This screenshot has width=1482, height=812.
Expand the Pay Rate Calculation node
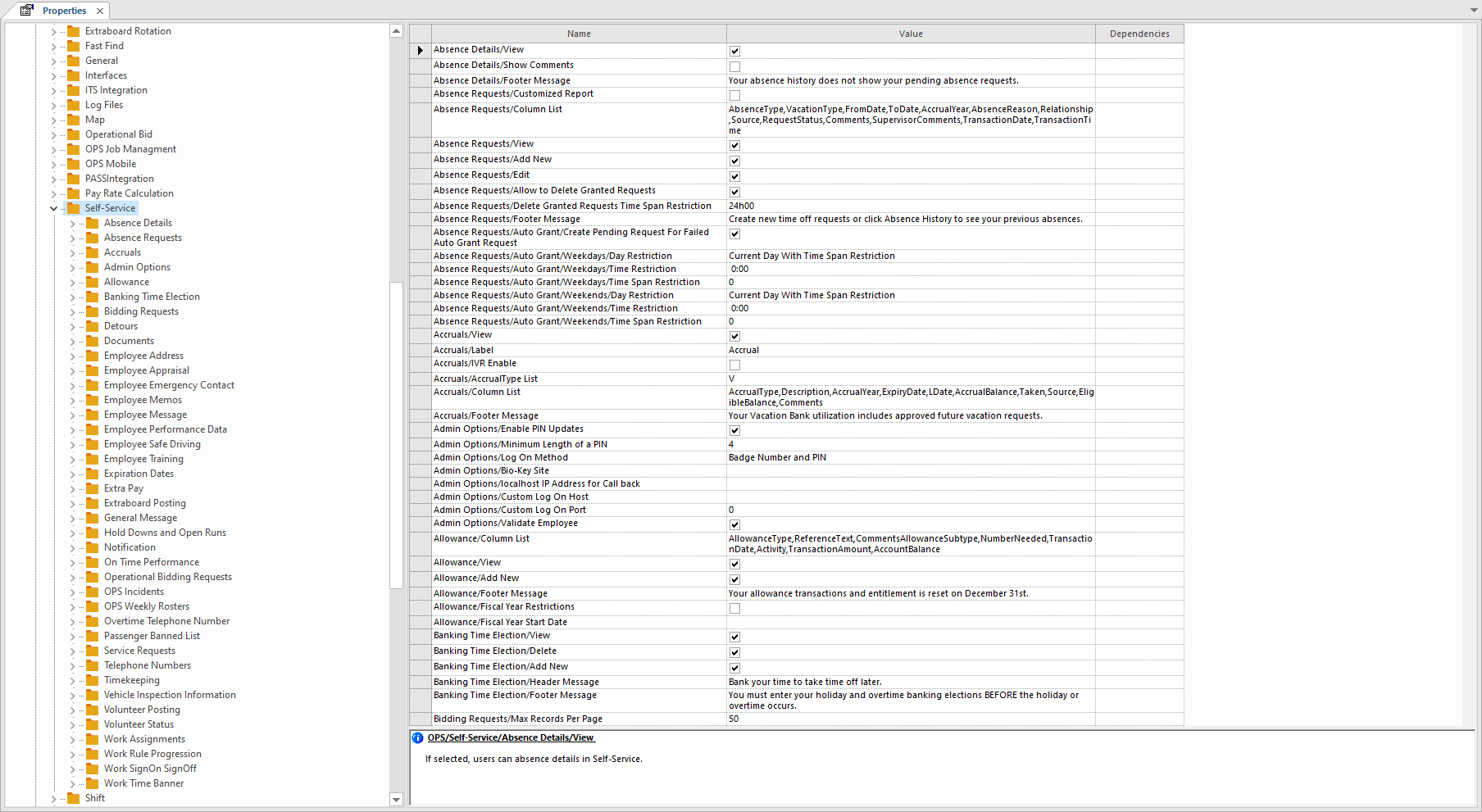[x=54, y=193]
